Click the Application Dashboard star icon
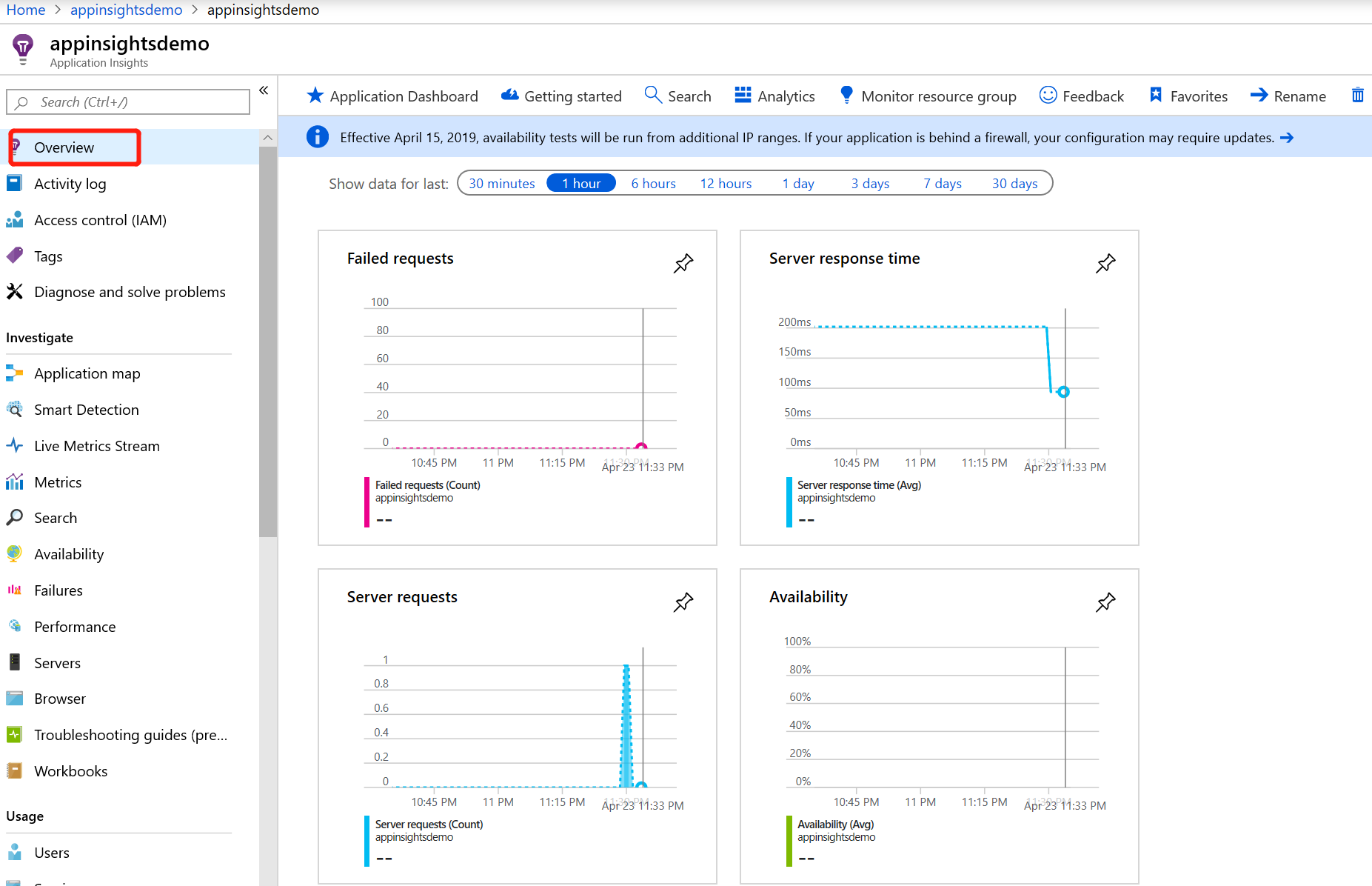 click(x=315, y=96)
